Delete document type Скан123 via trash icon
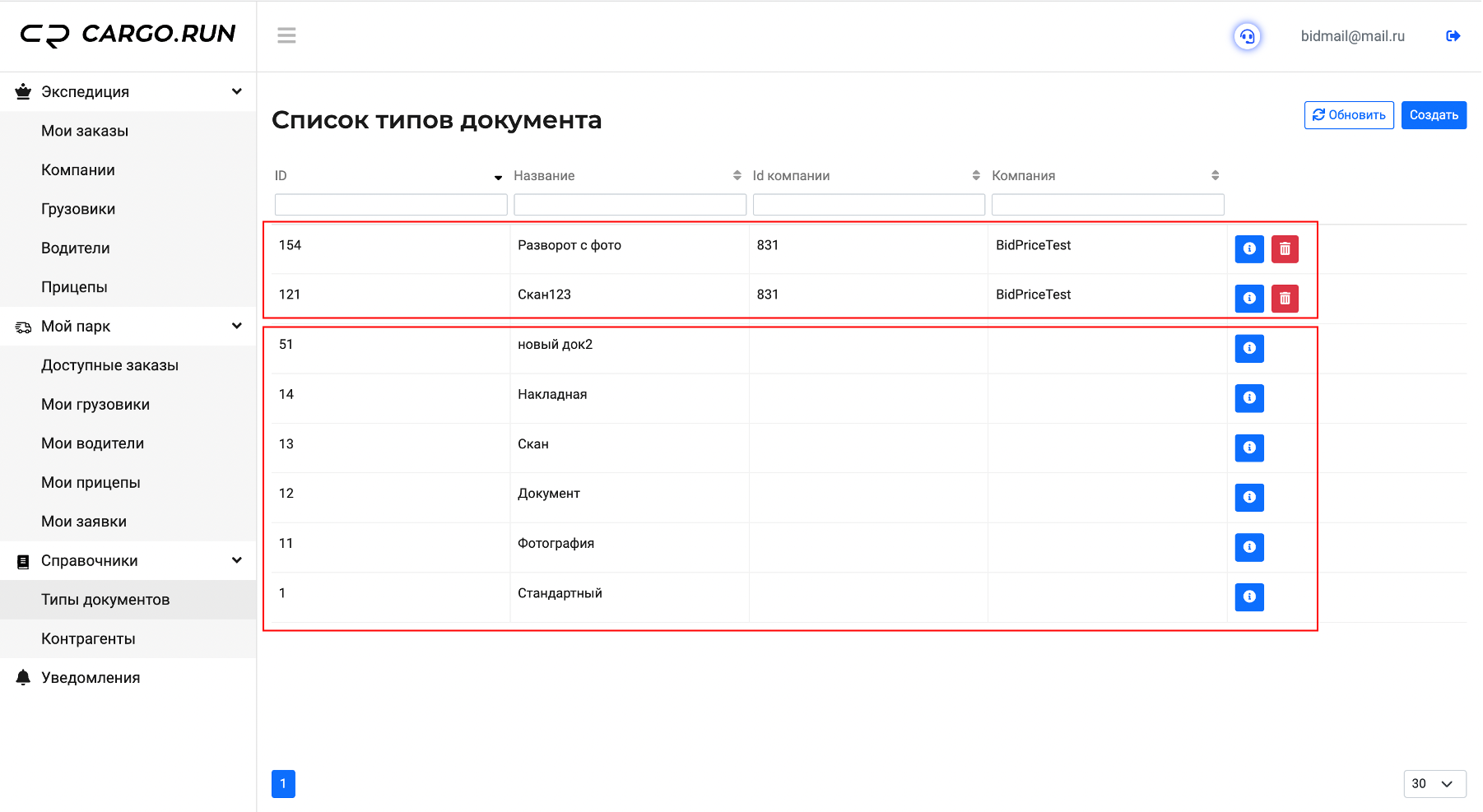This screenshot has width=1483, height=812. pyautogui.click(x=1285, y=298)
